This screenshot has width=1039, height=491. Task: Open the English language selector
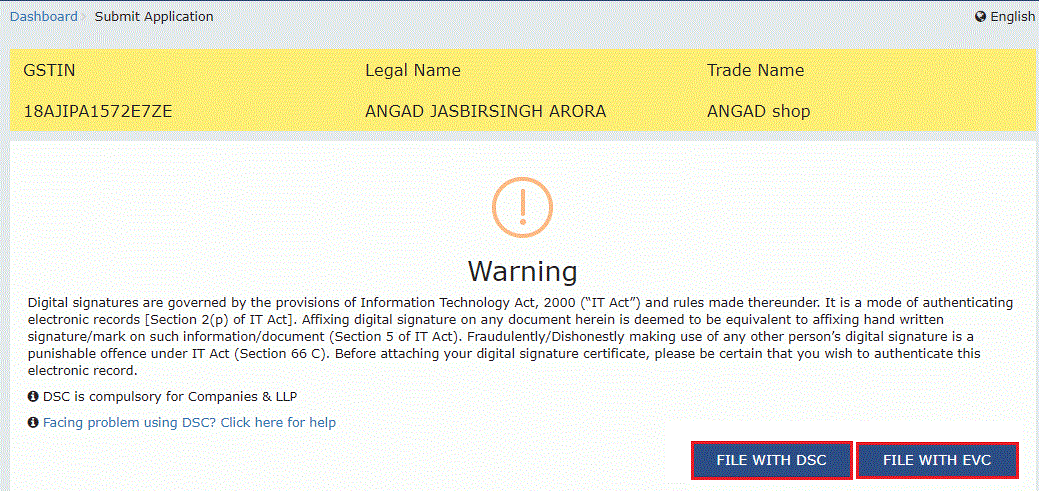[x=1012, y=17]
